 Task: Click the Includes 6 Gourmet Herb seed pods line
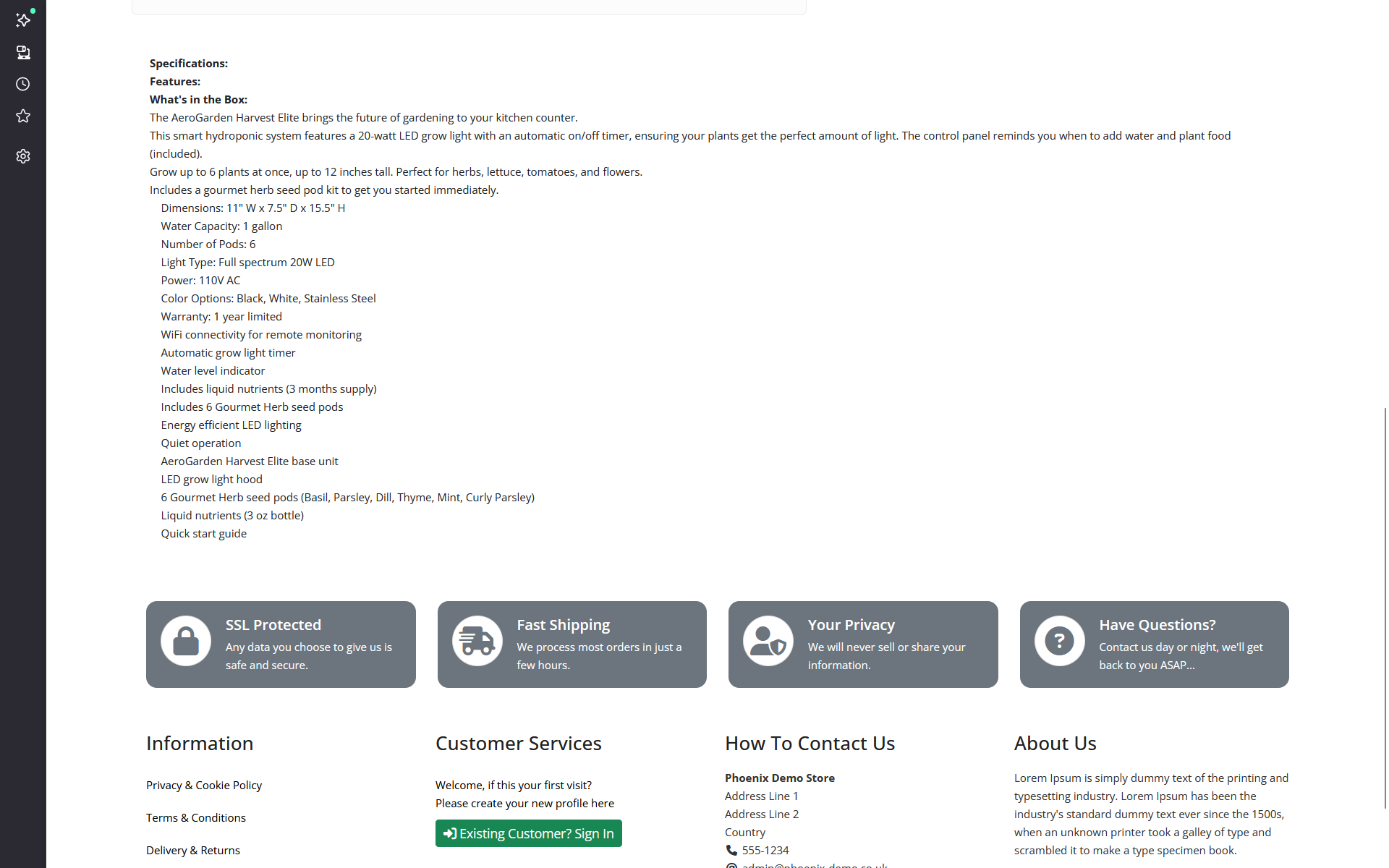pyautogui.click(x=252, y=407)
